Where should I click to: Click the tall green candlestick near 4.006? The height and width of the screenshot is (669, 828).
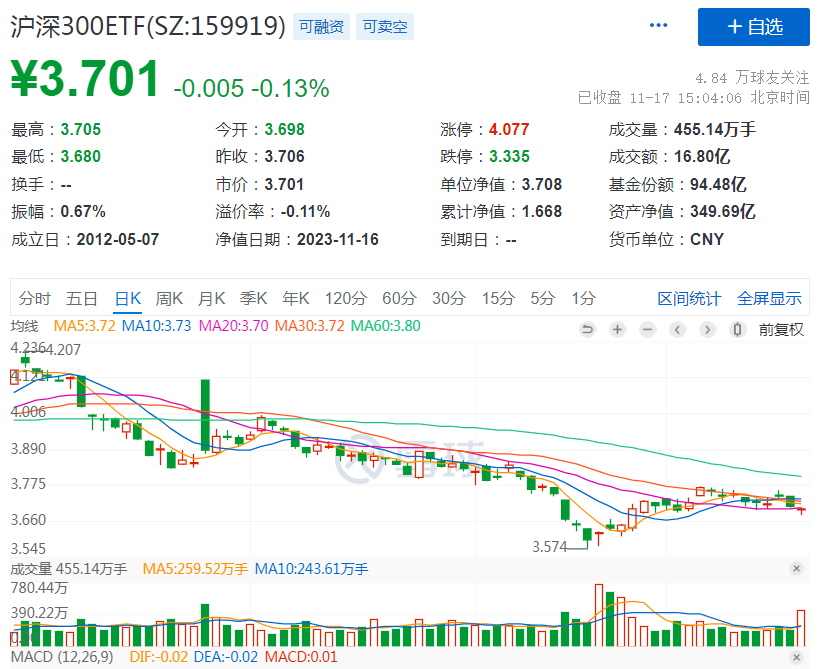pyautogui.click(x=205, y=414)
